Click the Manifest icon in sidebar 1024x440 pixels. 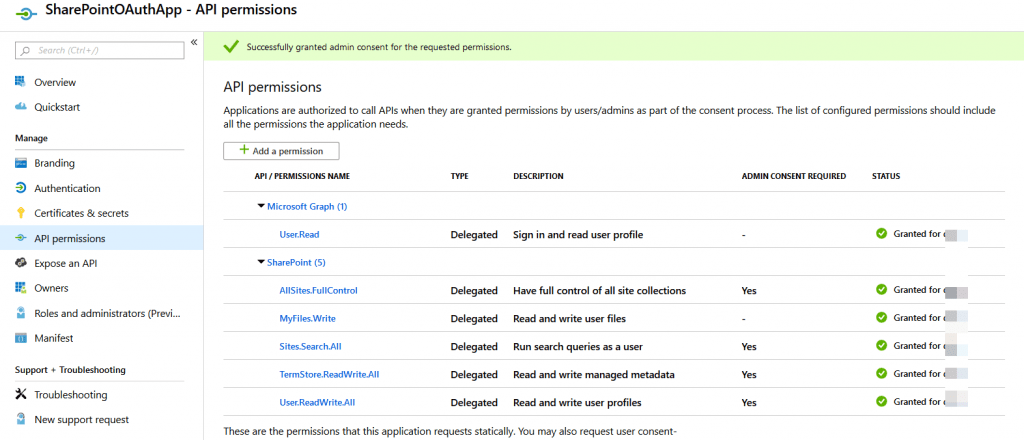coord(20,338)
